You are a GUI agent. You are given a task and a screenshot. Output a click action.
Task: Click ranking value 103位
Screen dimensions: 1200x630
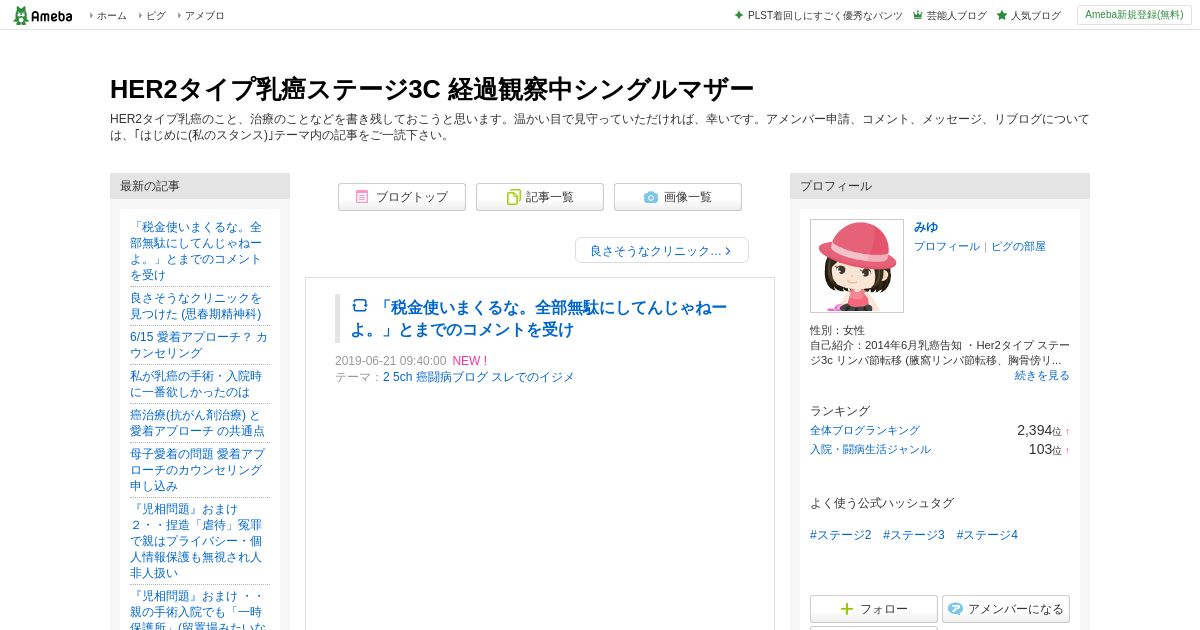click(x=1049, y=449)
